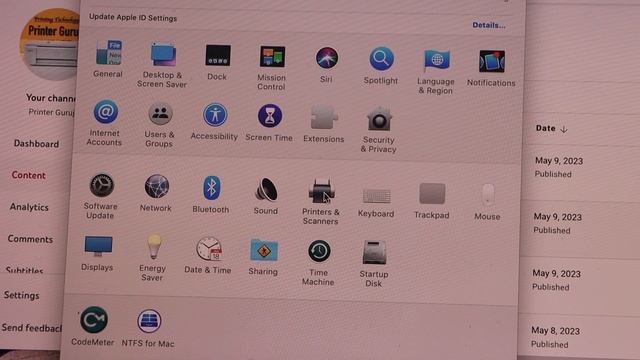The height and width of the screenshot is (360, 640).
Task: Click Send feedback in YouTube Studio sidebar
Action: [31, 328]
